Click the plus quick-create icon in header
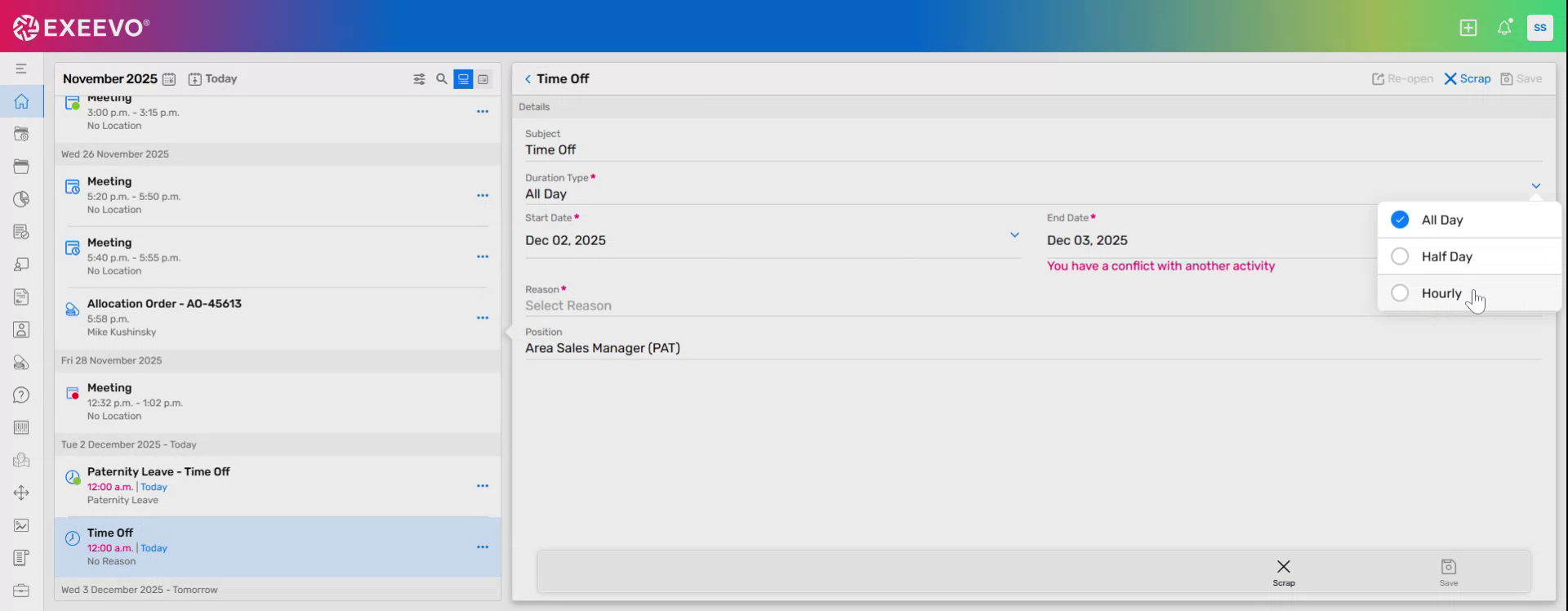This screenshot has height=611, width=1568. point(1468,28)
